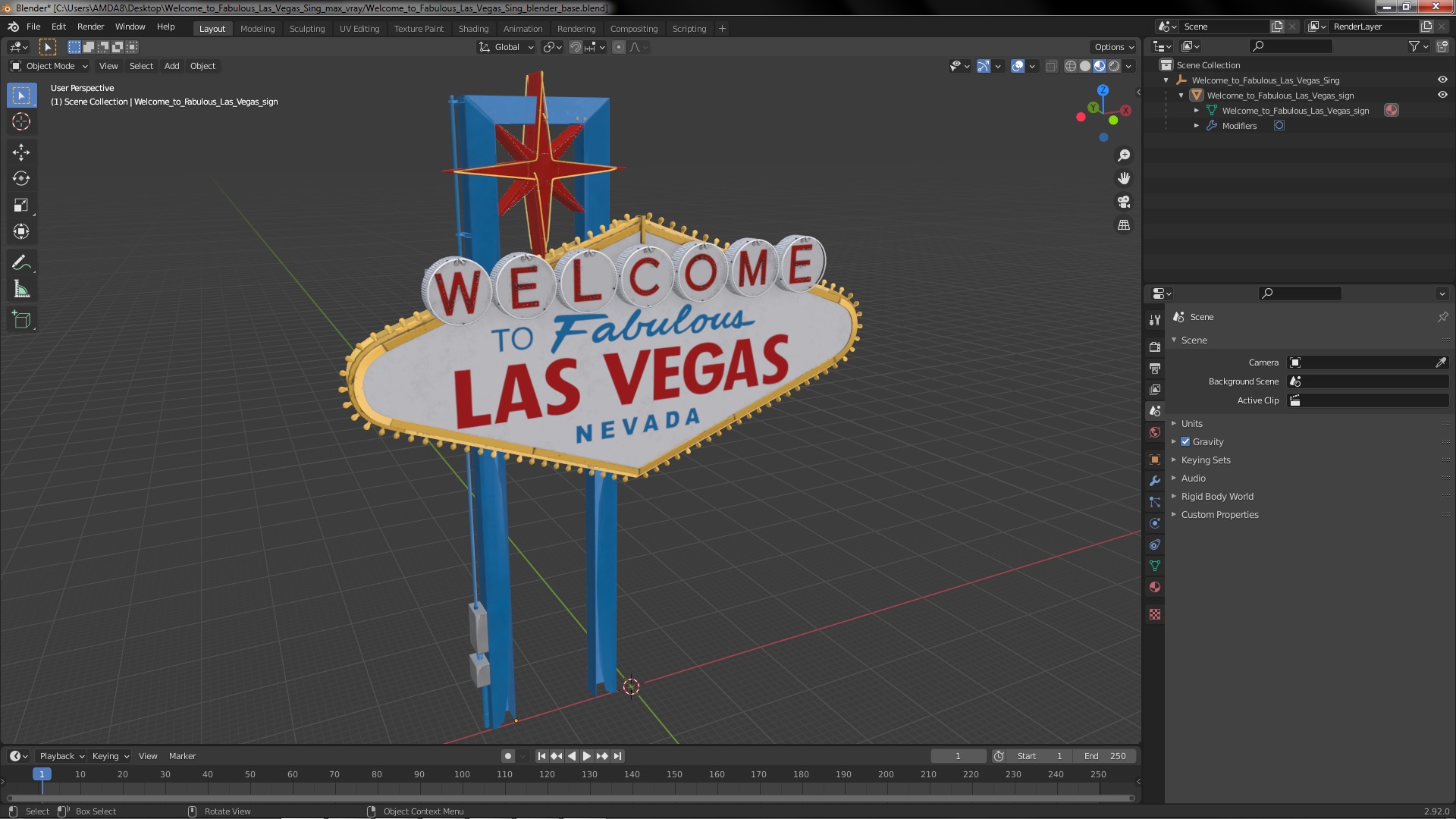The width and height of the screenshot is (1456, 819).
Task: Click the Options button in the viewport header
Action: [x=1113, y=47]
